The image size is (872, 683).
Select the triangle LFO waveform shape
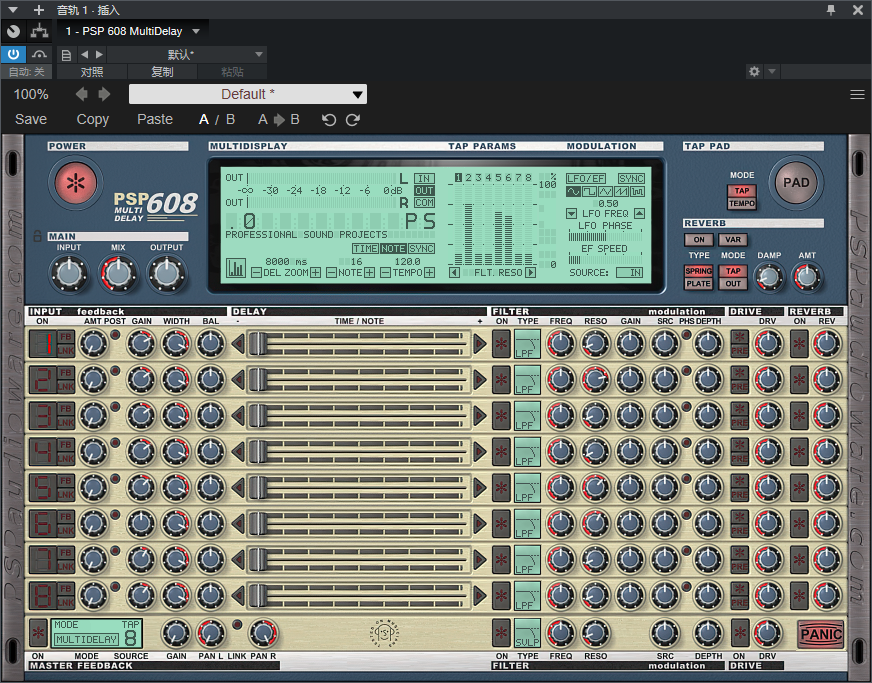click(605, 191)
